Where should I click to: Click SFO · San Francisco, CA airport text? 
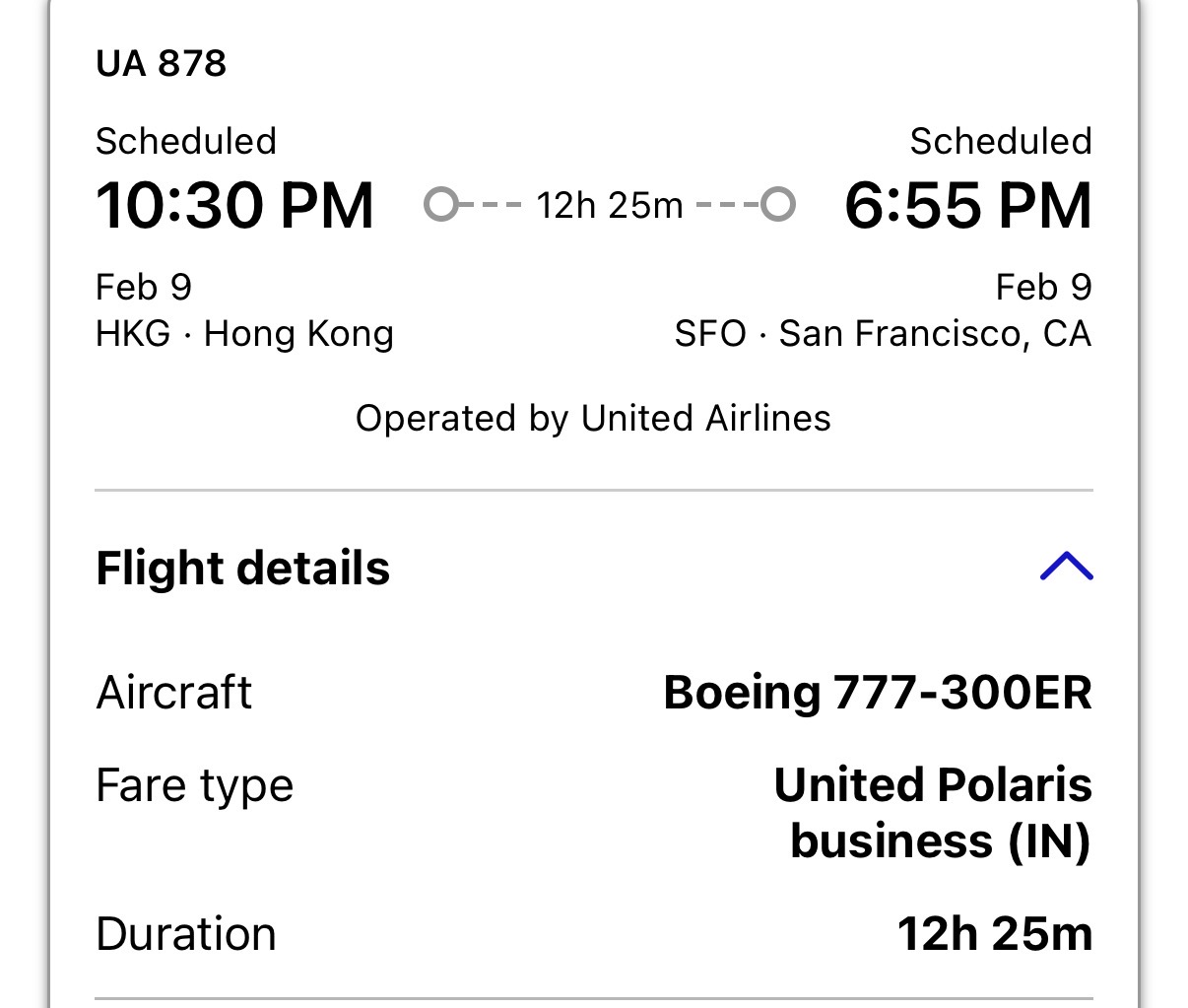tap(883, 334)
